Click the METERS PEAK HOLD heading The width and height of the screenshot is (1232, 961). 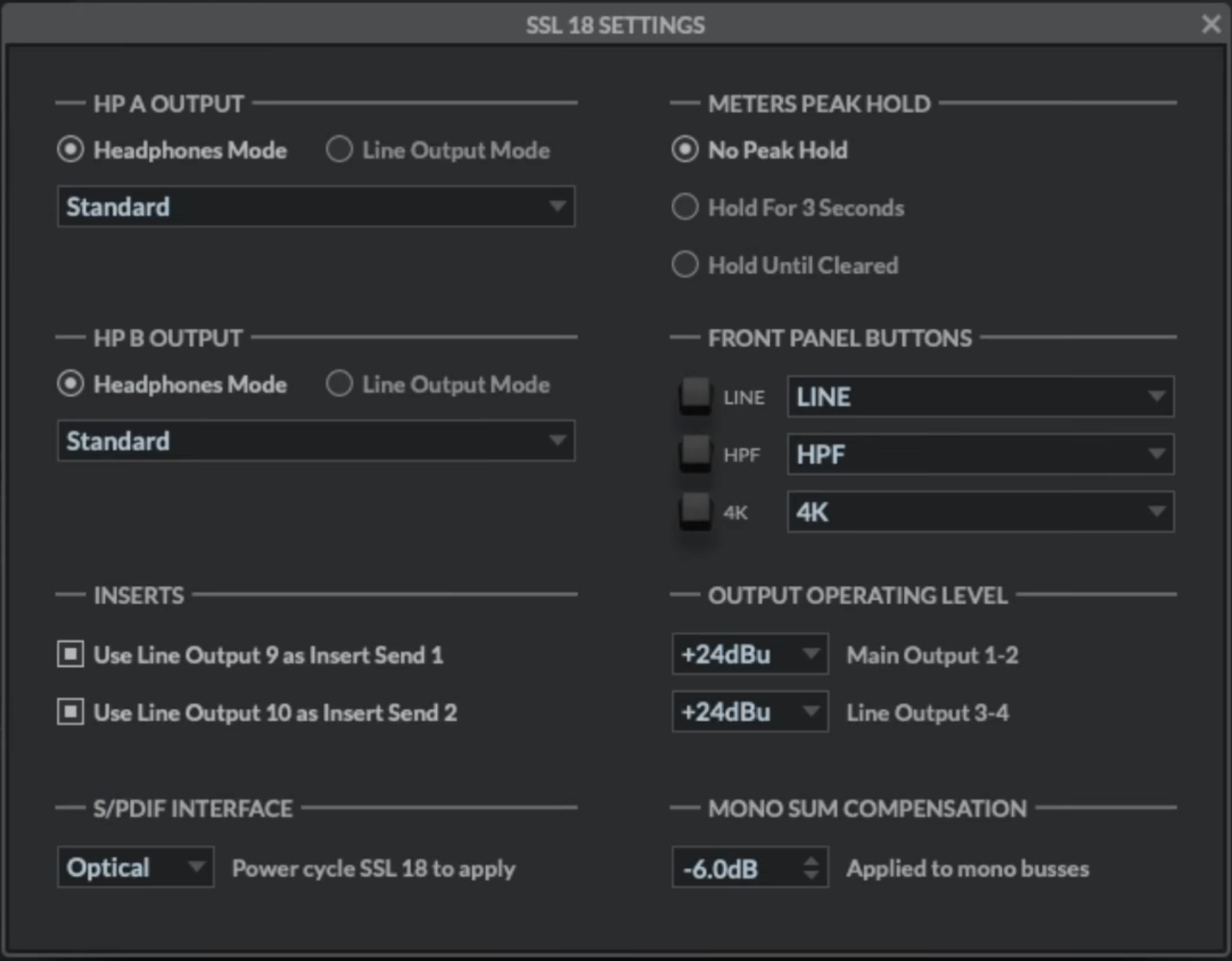click(819, 104)
